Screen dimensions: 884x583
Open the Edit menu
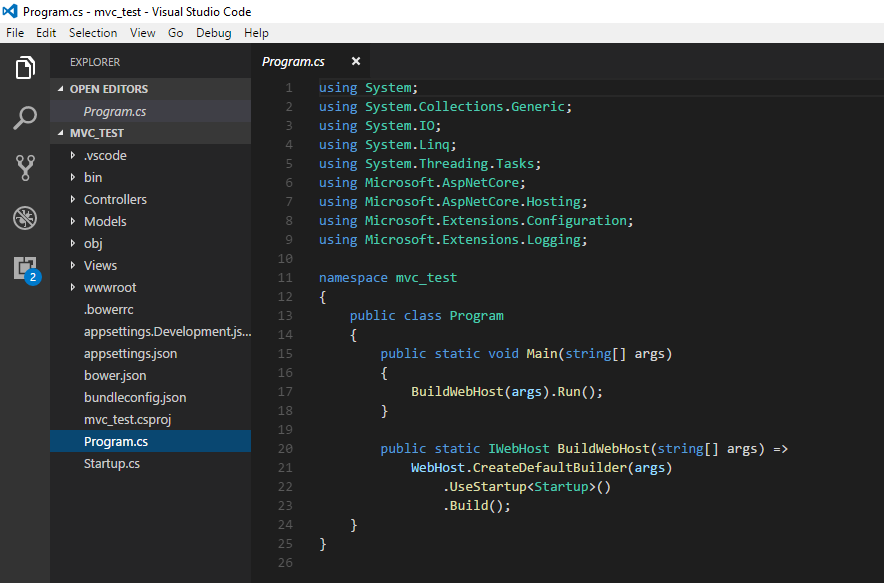pyautogui.click(x=46, y=33)
